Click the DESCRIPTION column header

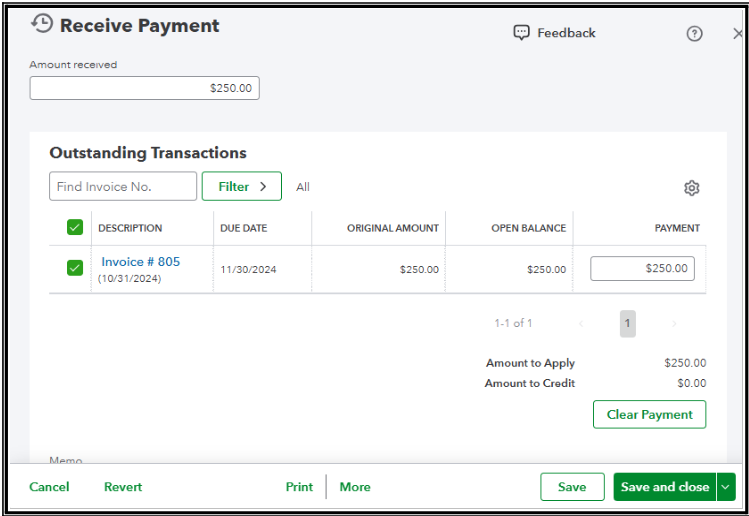[130, 228]
